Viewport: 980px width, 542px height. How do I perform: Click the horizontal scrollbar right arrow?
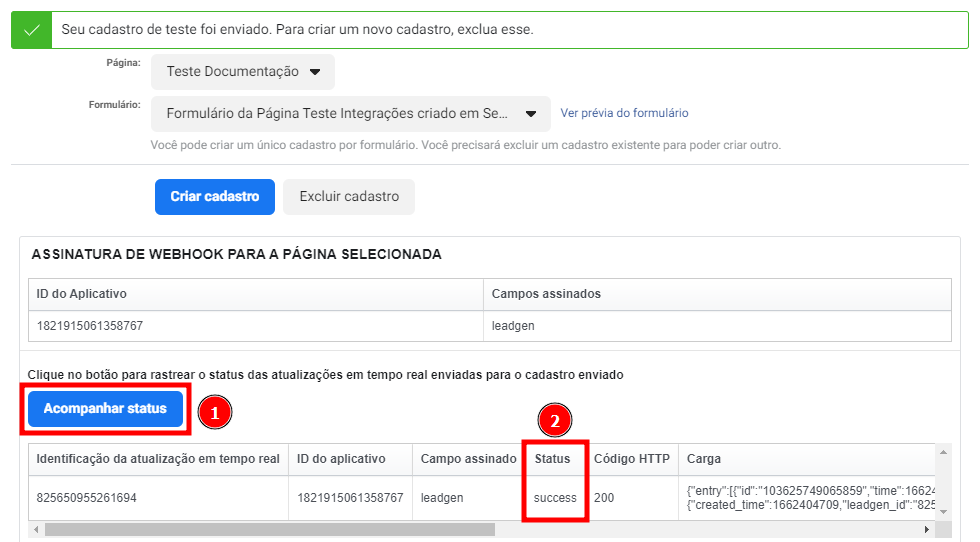[x=926, y=529]
